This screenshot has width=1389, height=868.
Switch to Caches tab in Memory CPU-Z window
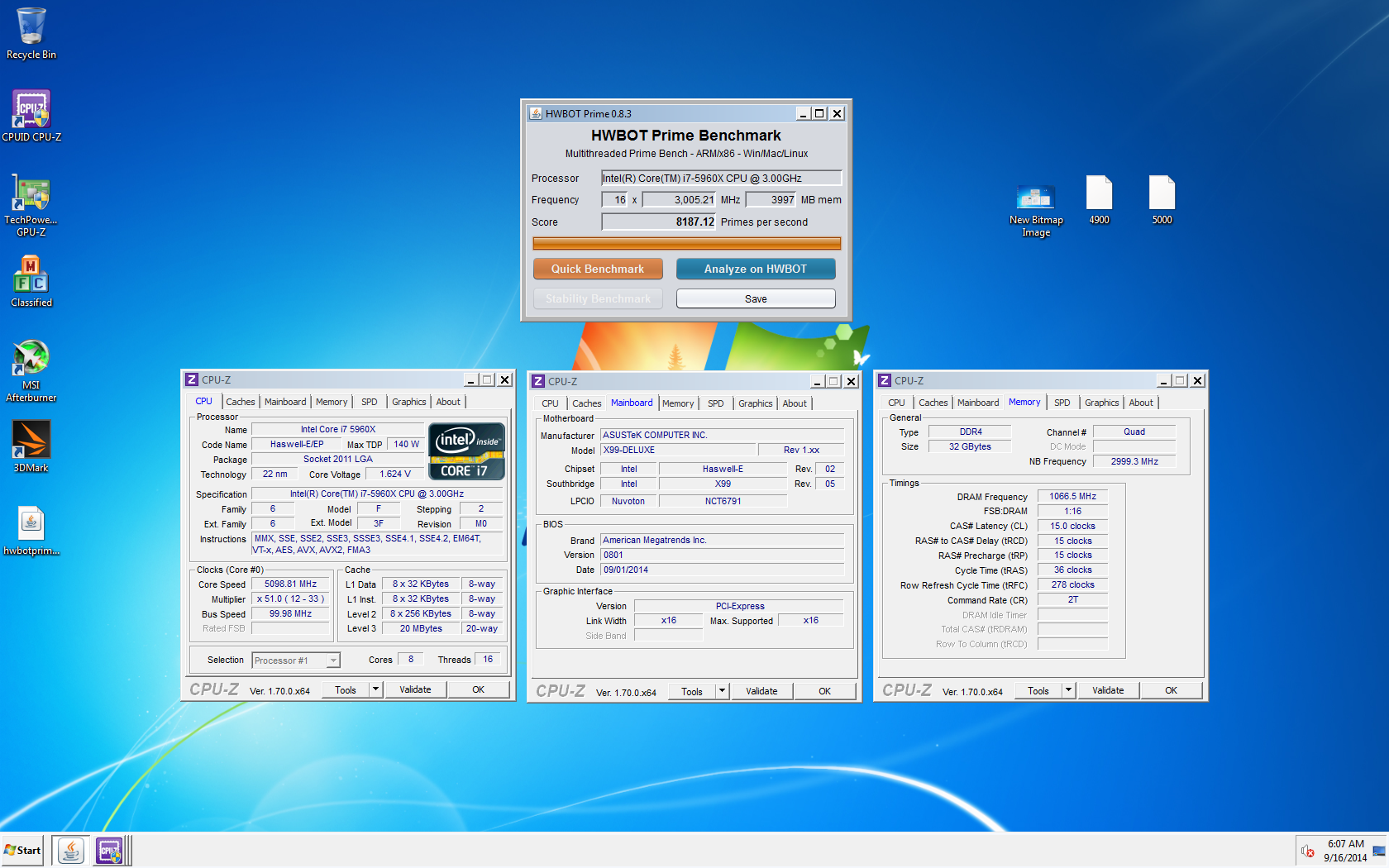(933, 403)
